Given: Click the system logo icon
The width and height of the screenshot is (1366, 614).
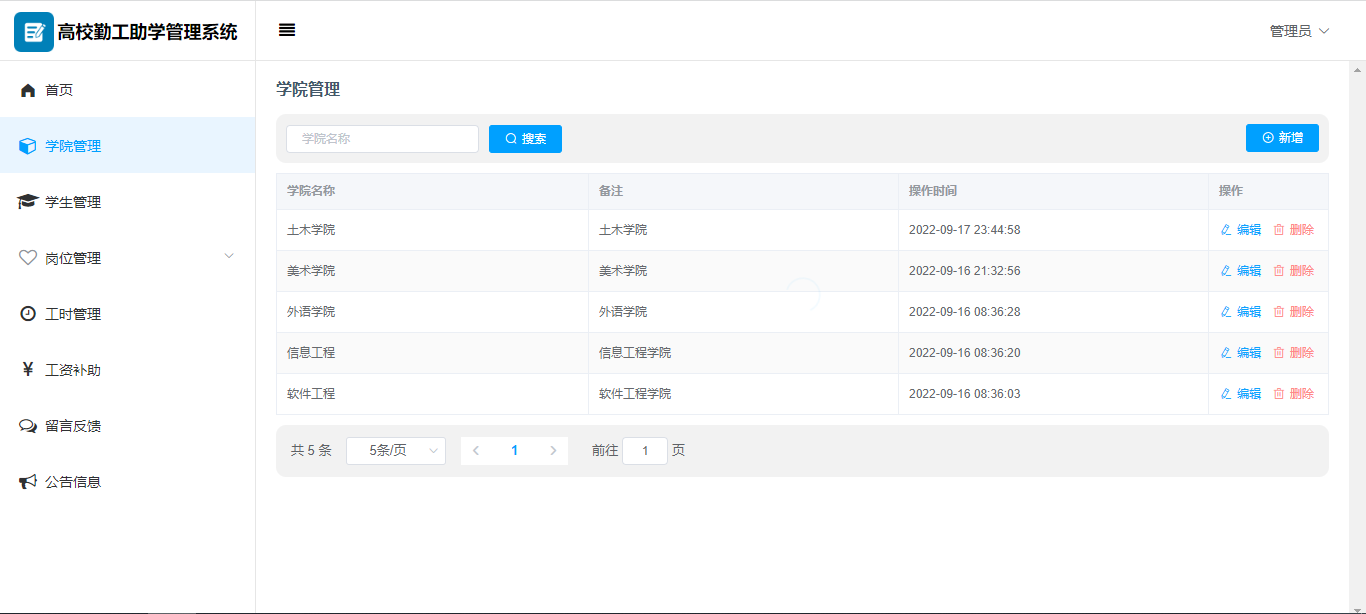Looking at the screenshot, I should tap(33, 32).
